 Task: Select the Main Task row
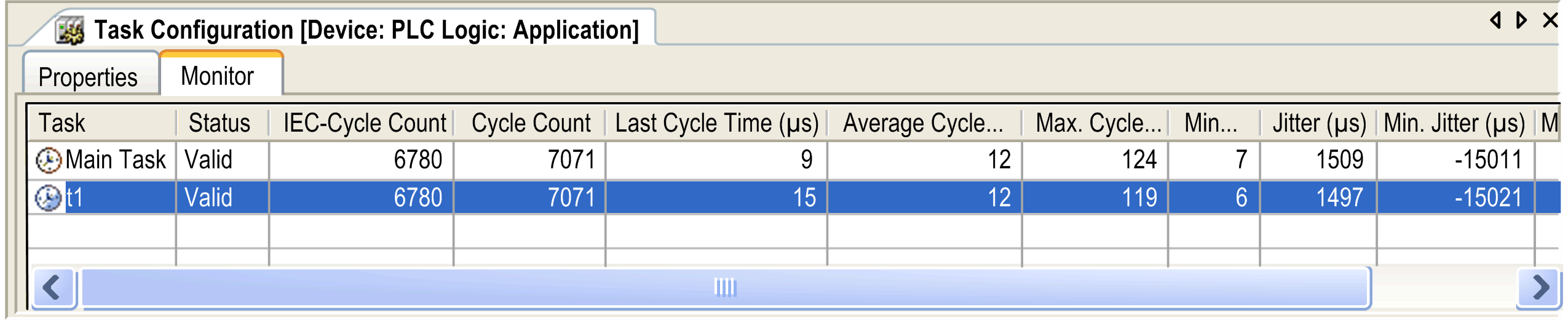point(116,160)
